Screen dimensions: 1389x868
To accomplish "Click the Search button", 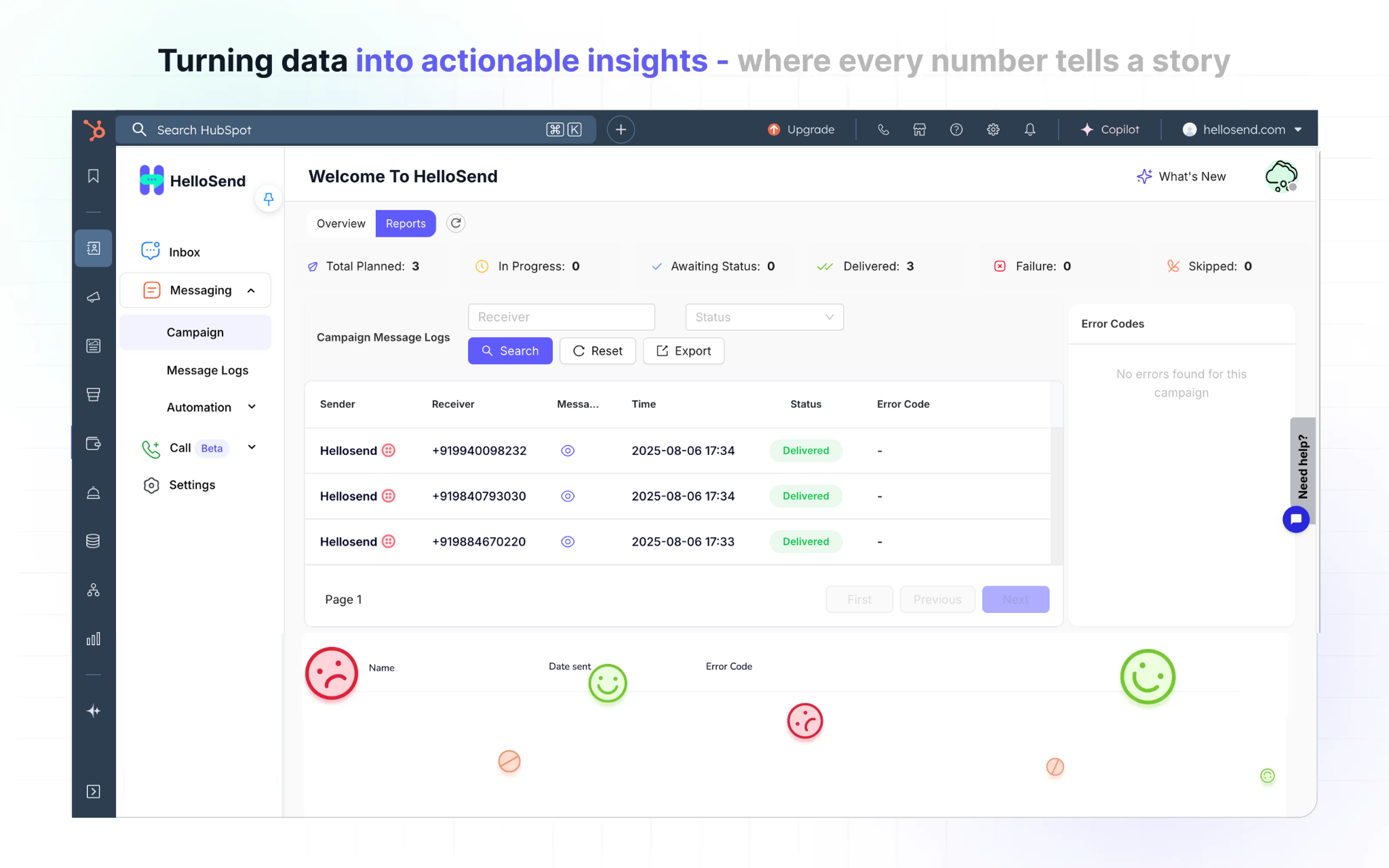I will pos(510,351).
